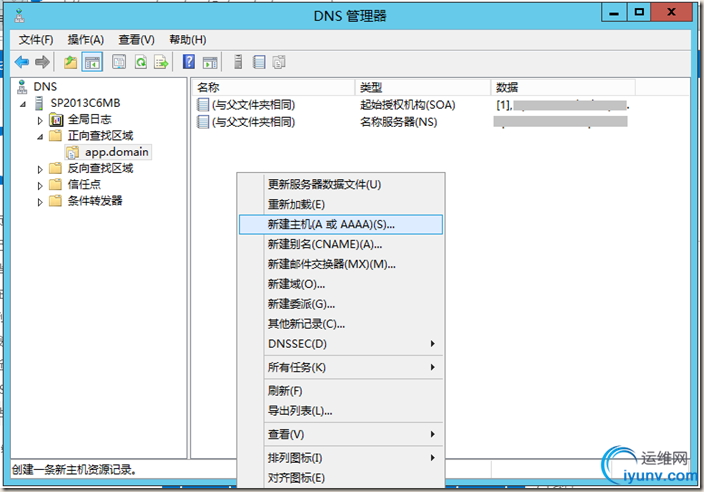Click the green Refresh toolbar icon
Image resolution: width=704 pixels, height=492 pixels.
point(141,62)
